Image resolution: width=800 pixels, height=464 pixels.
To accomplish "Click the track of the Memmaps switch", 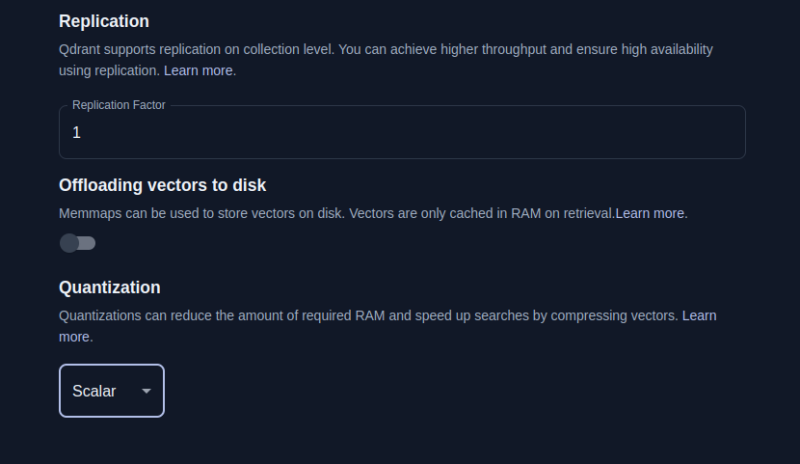I will tap(89, 243).
